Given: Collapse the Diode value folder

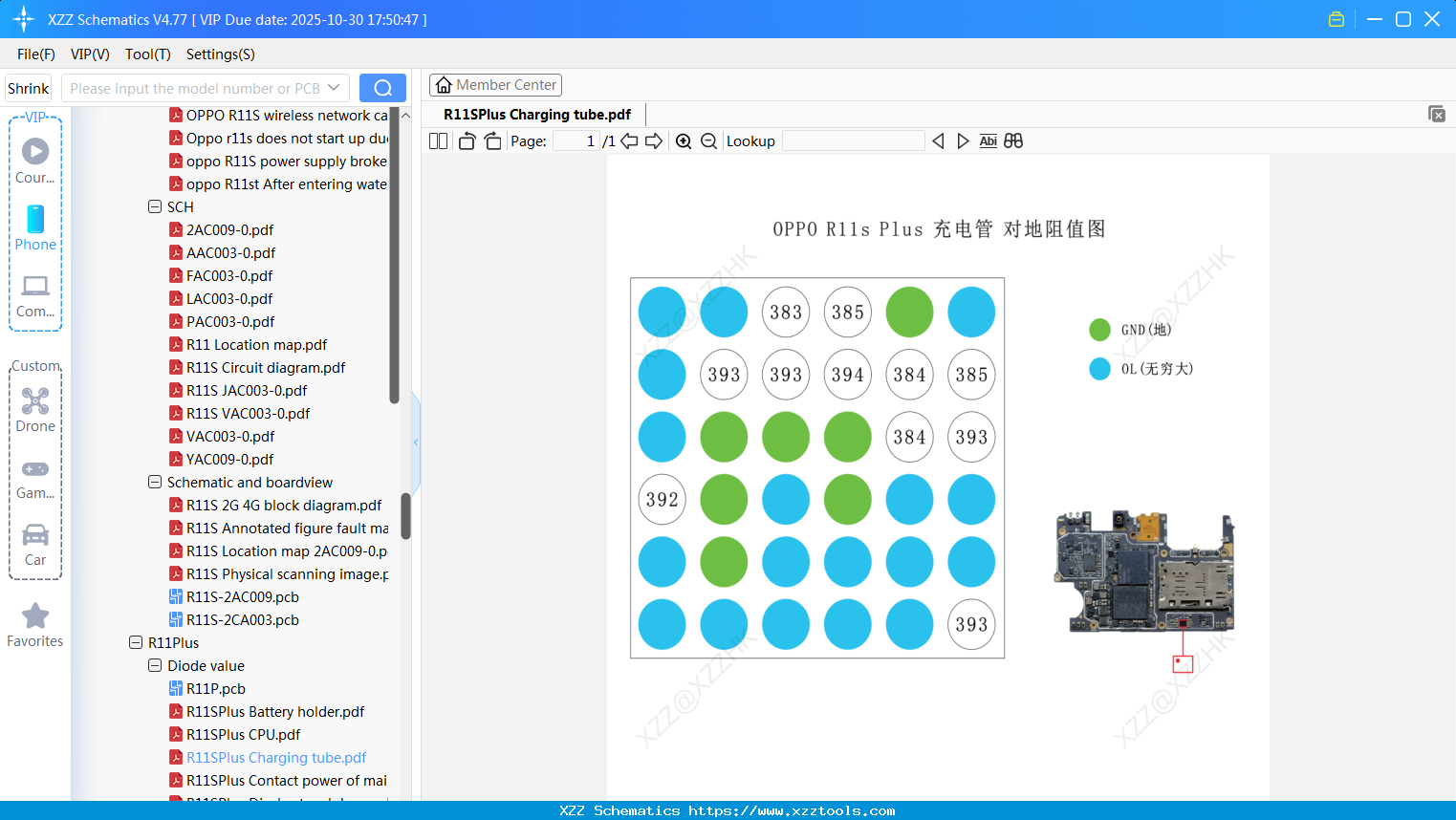Looking at the screenshot, I should (155, 665).
